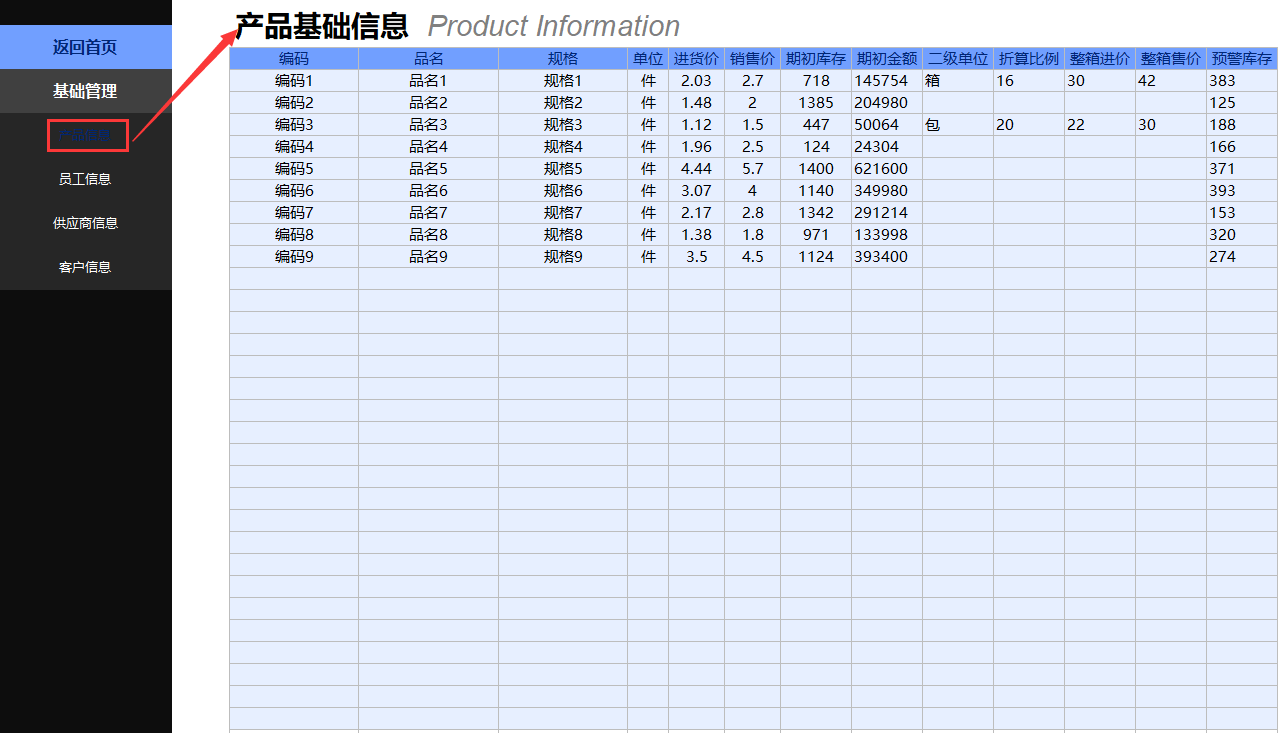Select the 规格 column header

(562, 58)
